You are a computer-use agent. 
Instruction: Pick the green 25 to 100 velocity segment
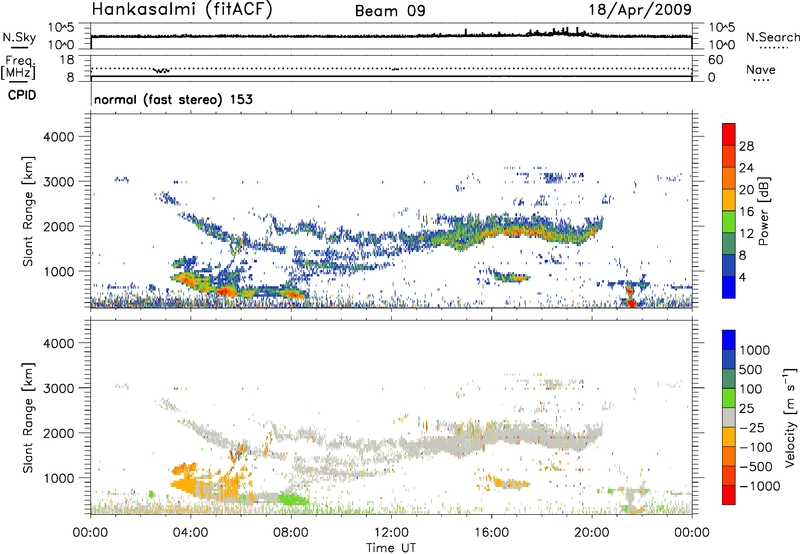tap(729, 398)
